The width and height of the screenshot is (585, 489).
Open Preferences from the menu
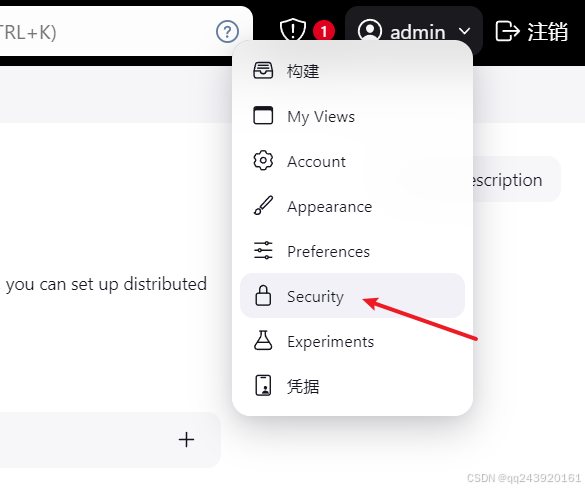coord(352,251)
